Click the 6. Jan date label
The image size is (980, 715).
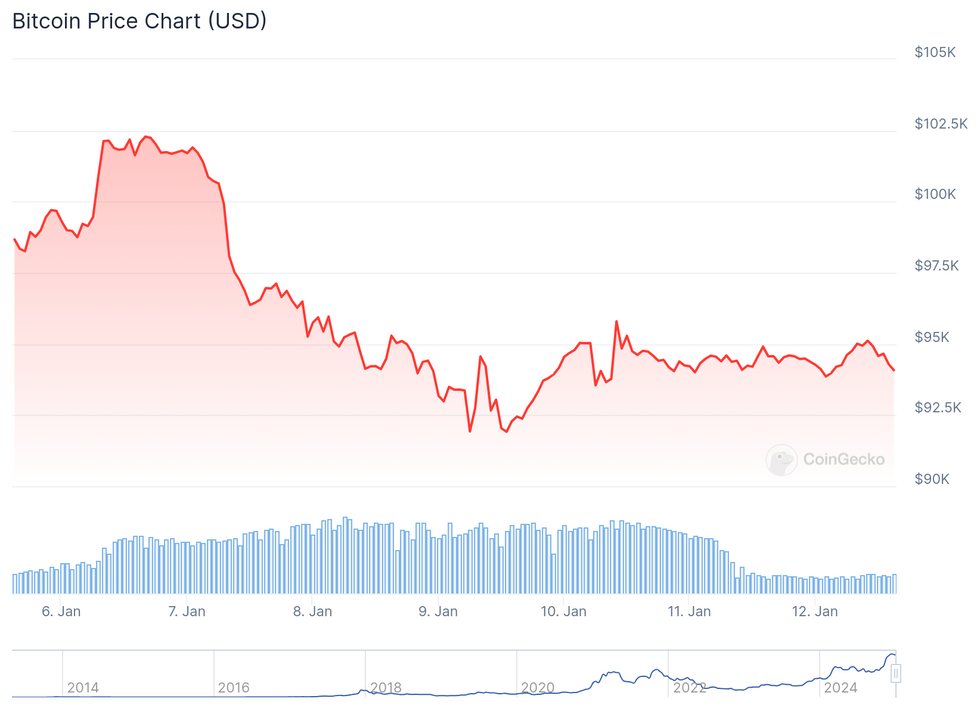62,611
